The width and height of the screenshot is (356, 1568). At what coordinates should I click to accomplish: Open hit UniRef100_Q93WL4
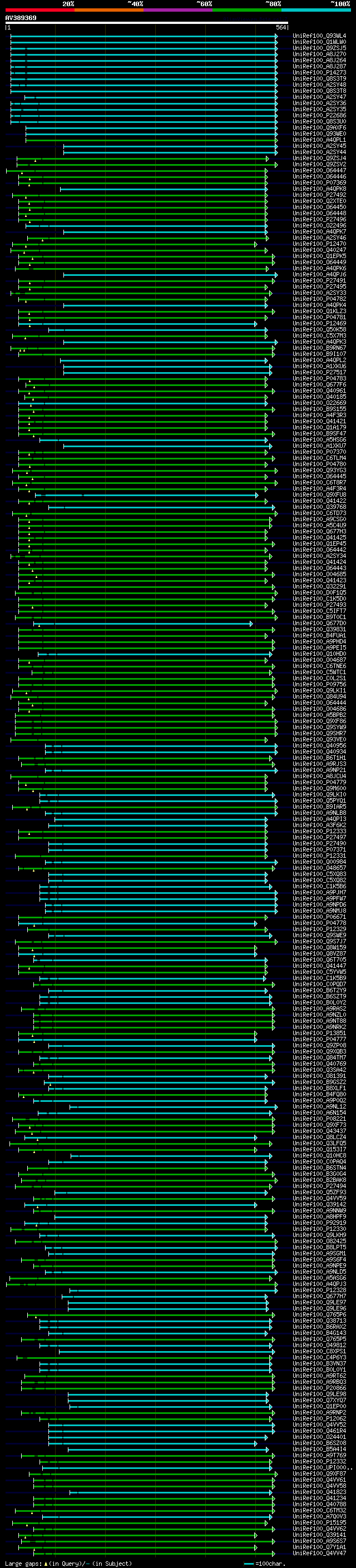[319, 36]
